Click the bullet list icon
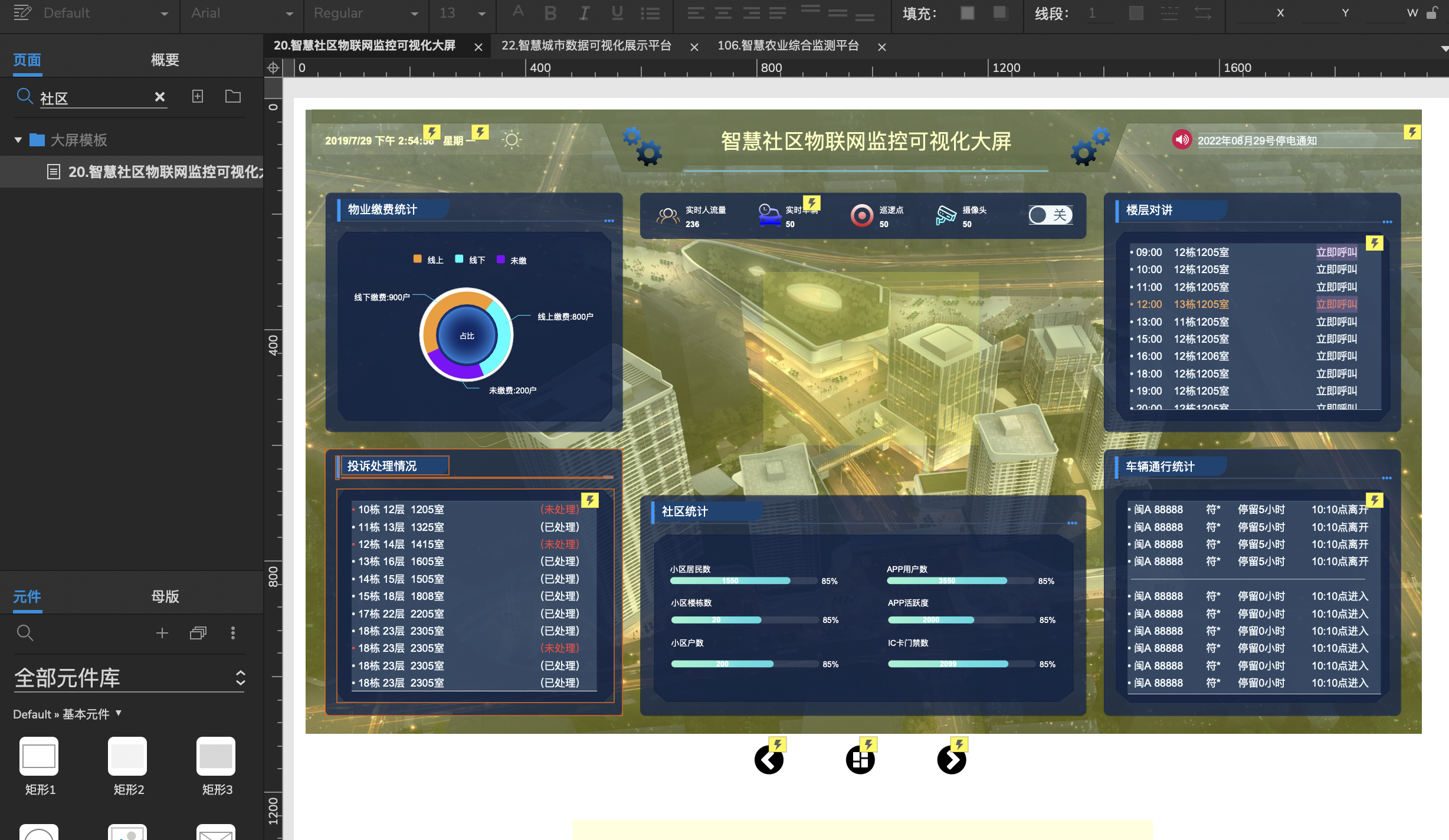The width and height of the screenshot is (1449, 840). [x=650, y=13]
